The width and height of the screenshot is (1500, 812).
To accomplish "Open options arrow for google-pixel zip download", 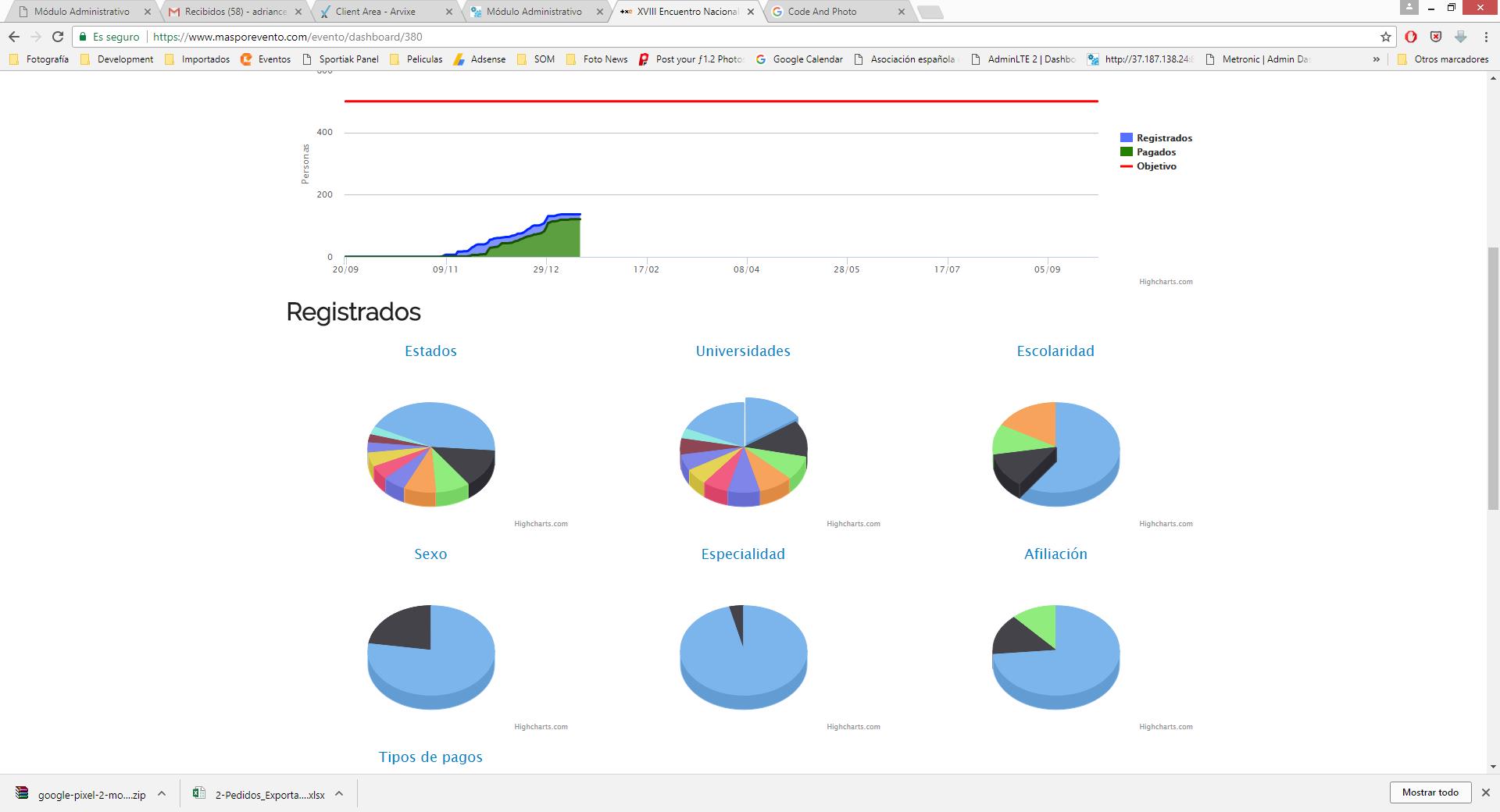I will pos(162,794).
